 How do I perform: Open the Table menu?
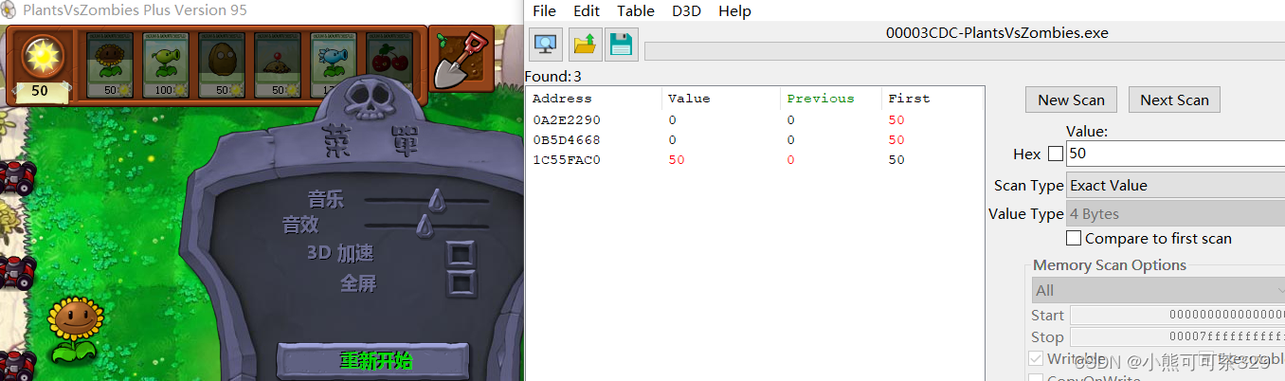click(x=636, y=11)
